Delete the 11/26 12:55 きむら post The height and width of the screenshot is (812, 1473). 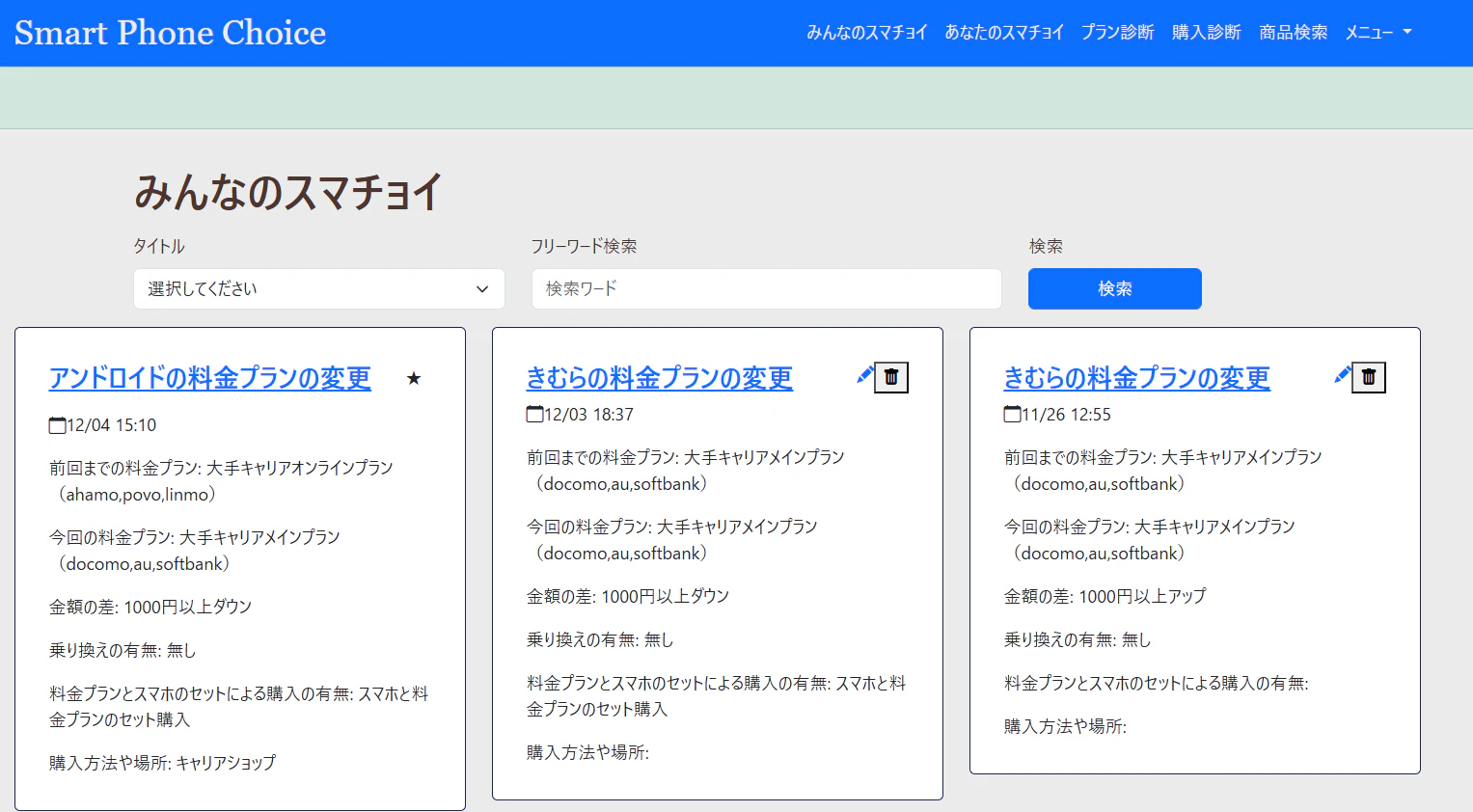point(1369,377)
